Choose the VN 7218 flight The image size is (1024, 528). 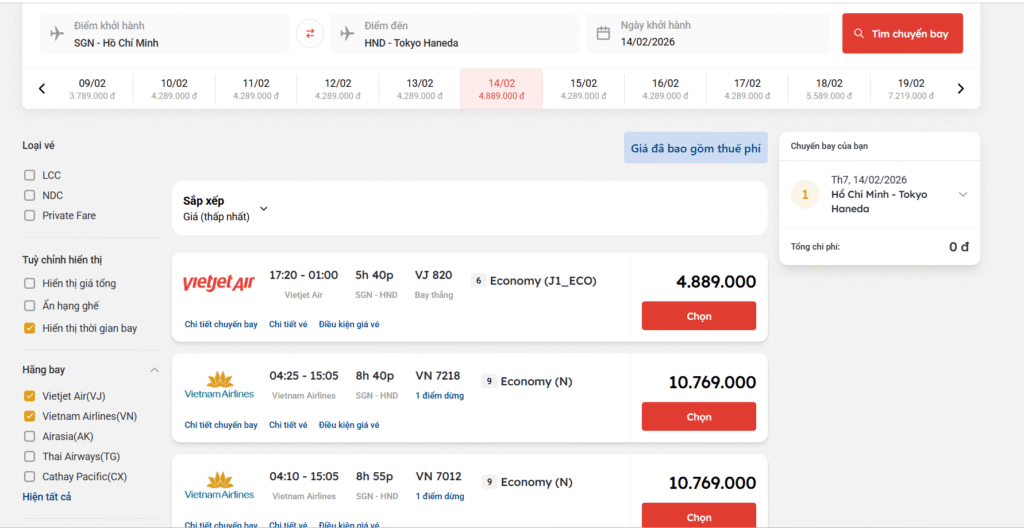click(x=699, y=416)
